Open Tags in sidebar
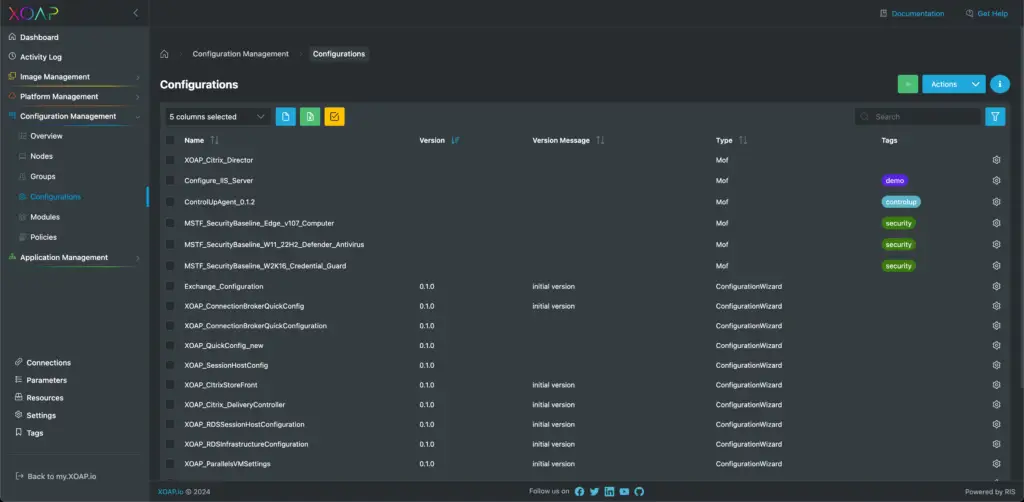 pos(35,433)
